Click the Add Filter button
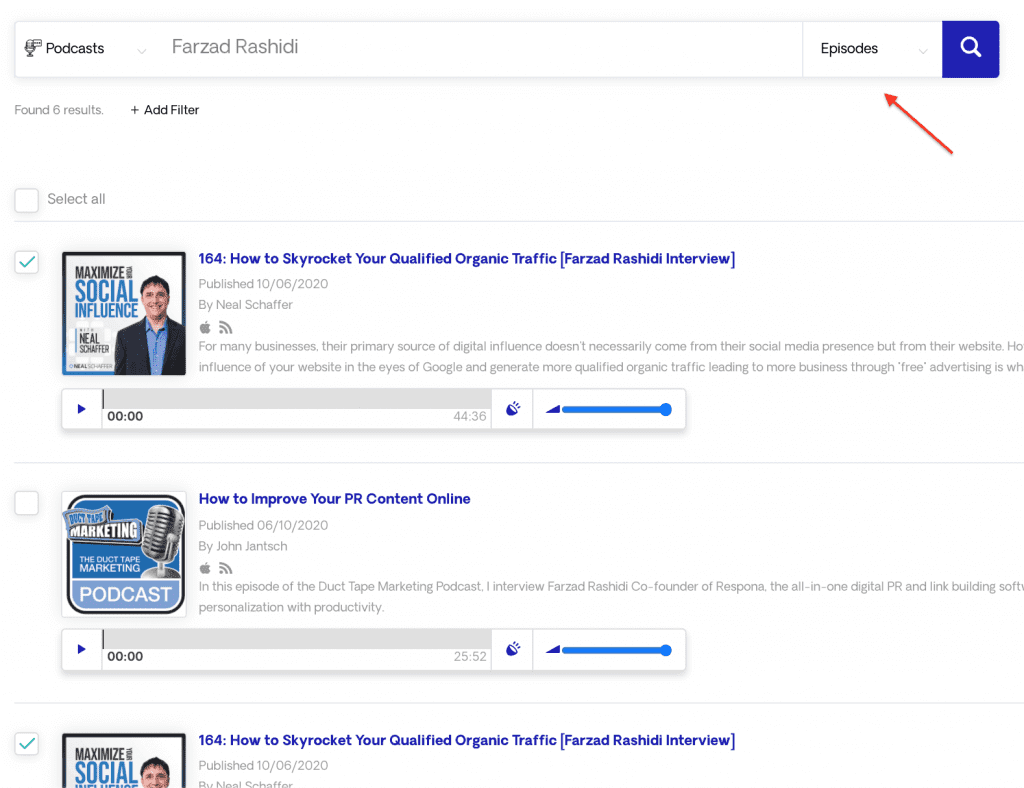The height and width of the screenshot is (788, 1024). point(165,110)
